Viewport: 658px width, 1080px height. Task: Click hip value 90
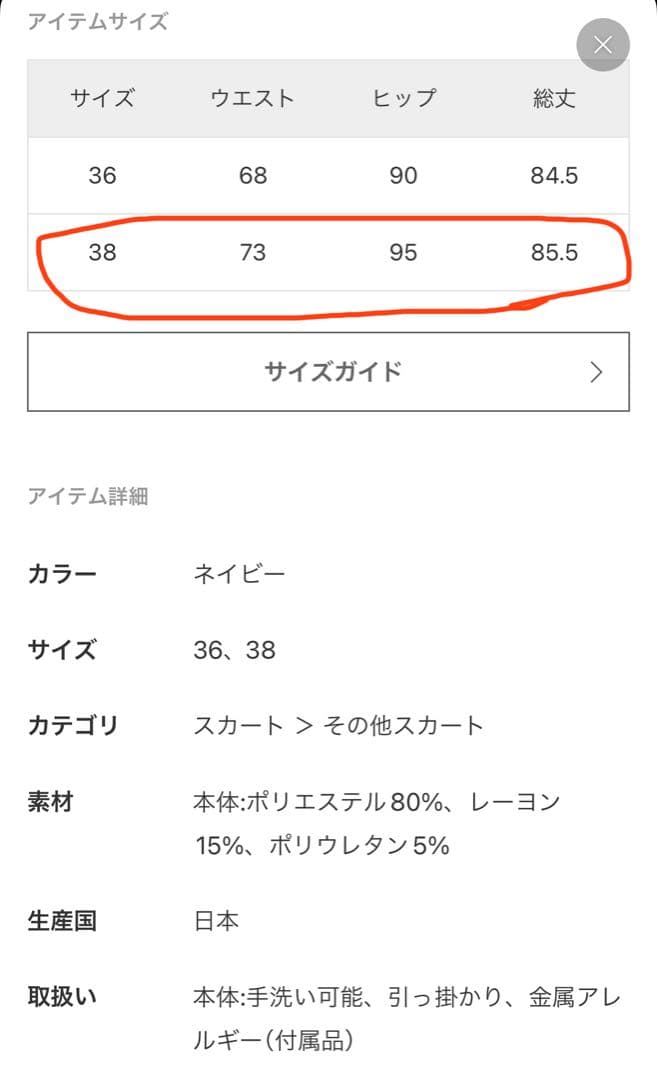point(403,176)
